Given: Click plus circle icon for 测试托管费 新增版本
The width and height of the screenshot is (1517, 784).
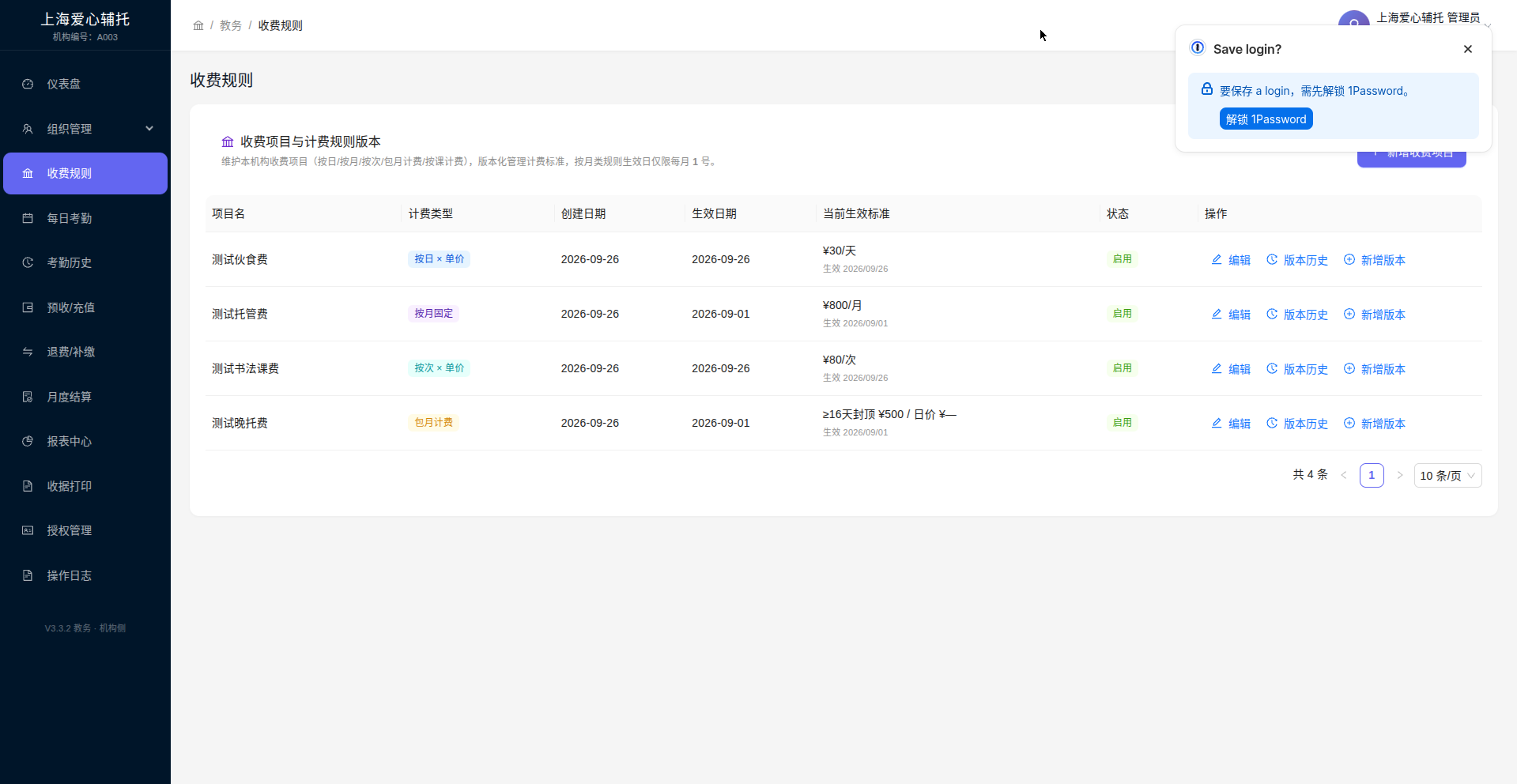Looking at the screenshot, I should (1349, 314).
